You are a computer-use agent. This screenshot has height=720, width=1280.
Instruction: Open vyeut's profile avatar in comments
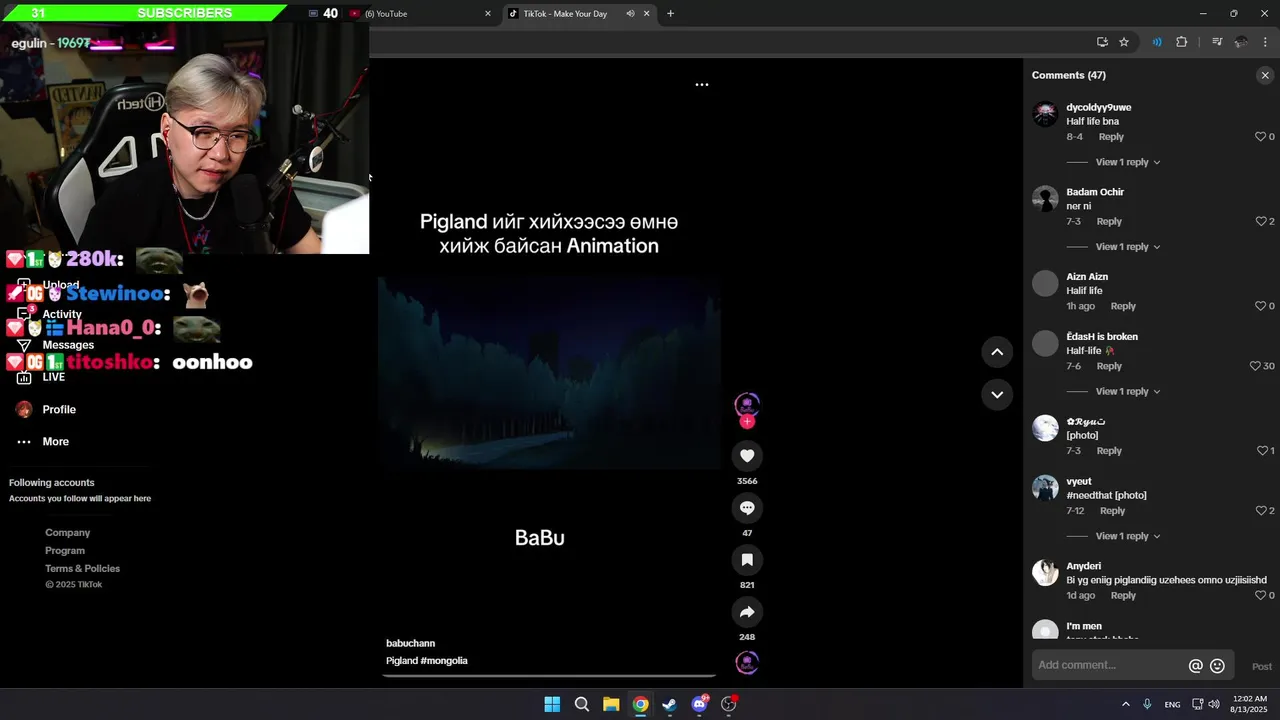(1045, 488)
